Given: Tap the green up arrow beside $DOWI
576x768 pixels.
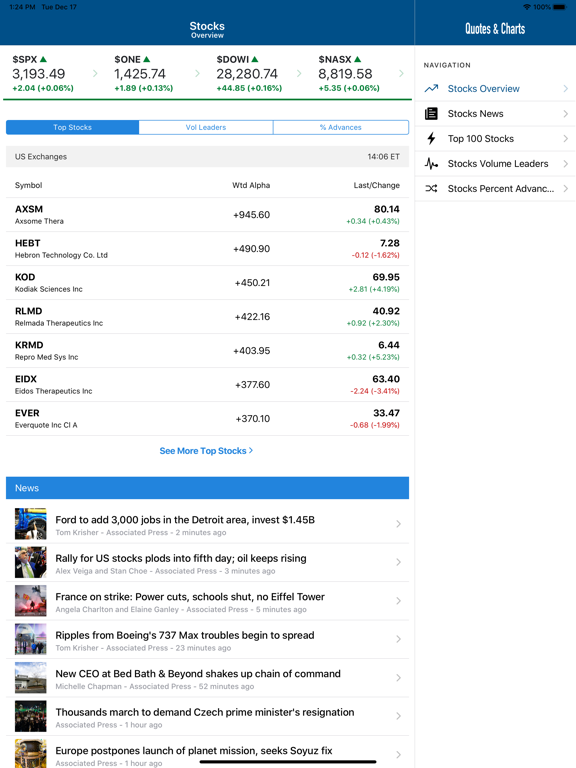Looking at the screenshot, I should click(254, 59).
